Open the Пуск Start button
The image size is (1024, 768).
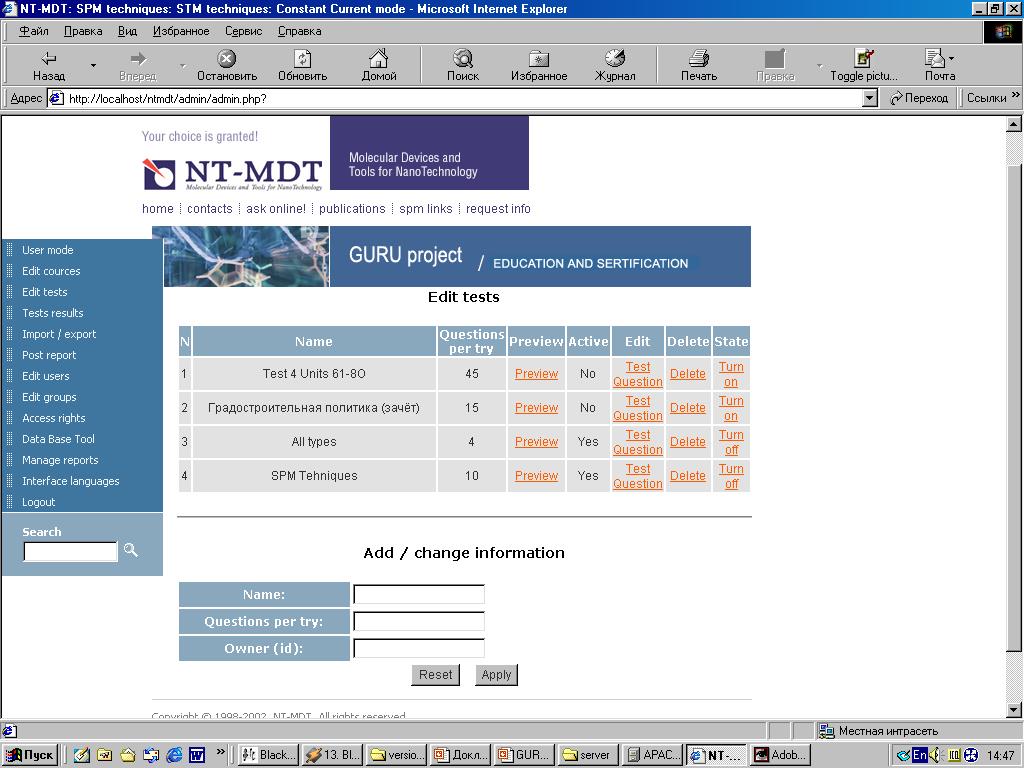30,755
